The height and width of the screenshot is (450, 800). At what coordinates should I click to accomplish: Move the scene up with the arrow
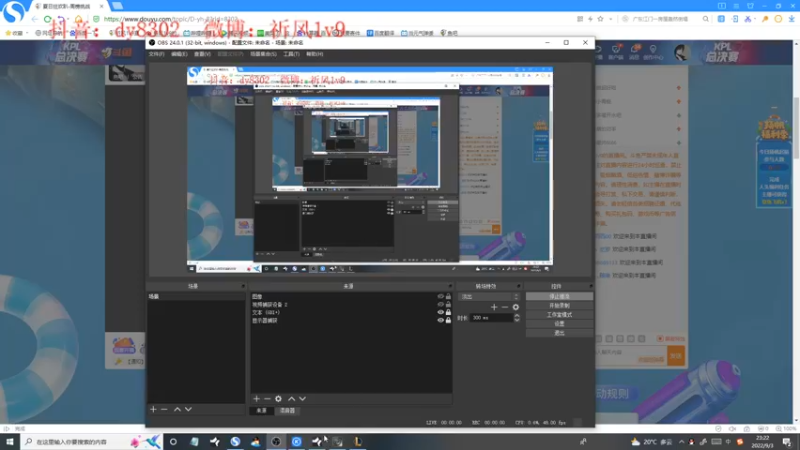pyautogui.click(x=177, y=409)
